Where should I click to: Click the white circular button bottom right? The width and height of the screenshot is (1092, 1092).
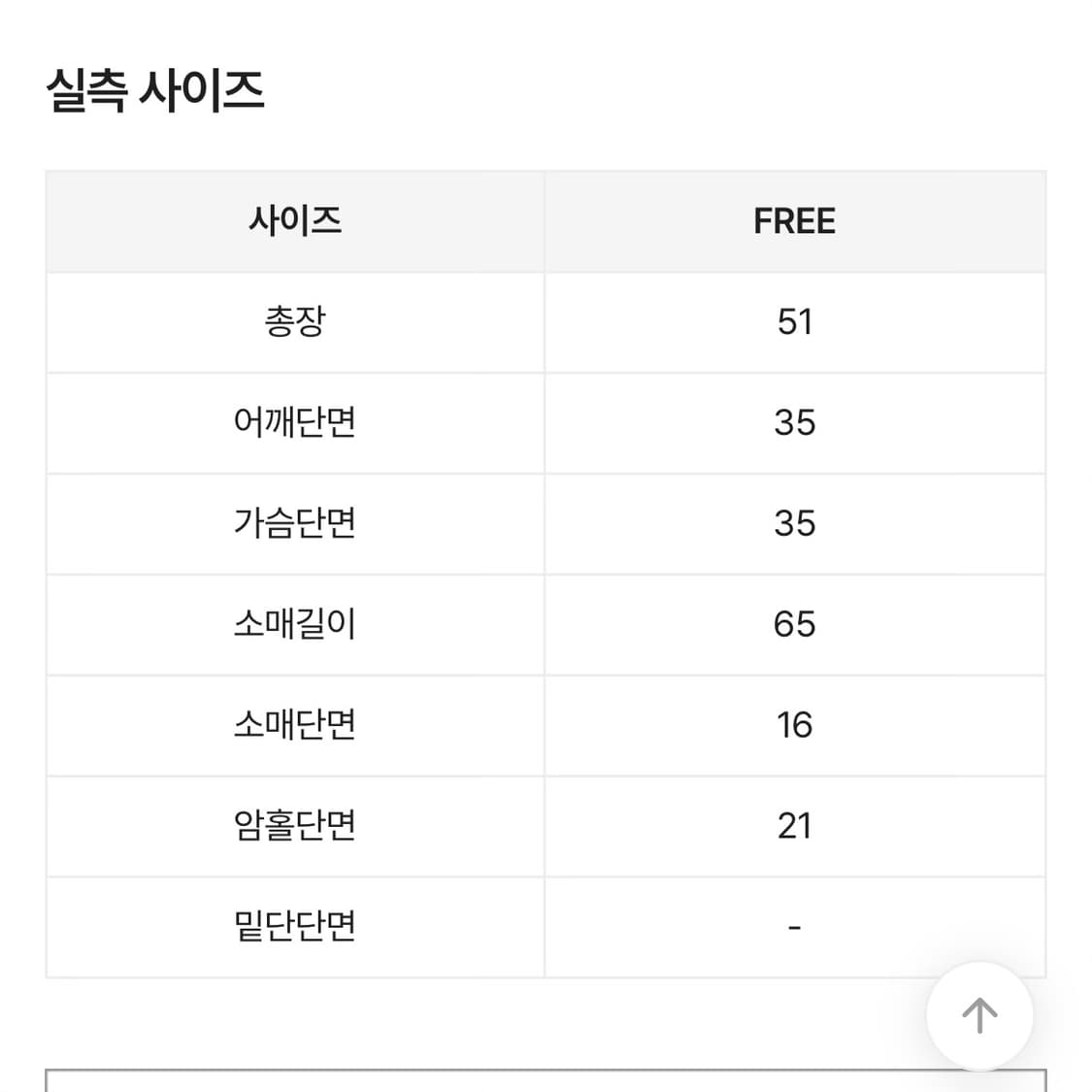click(978, 1015)
